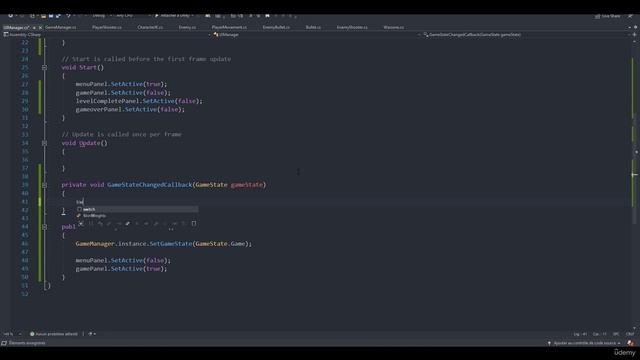Image resolution: width=640 pixels, height=360 pixels.
Task: Click the notifications icon in status bar
Action: point(631,343)
